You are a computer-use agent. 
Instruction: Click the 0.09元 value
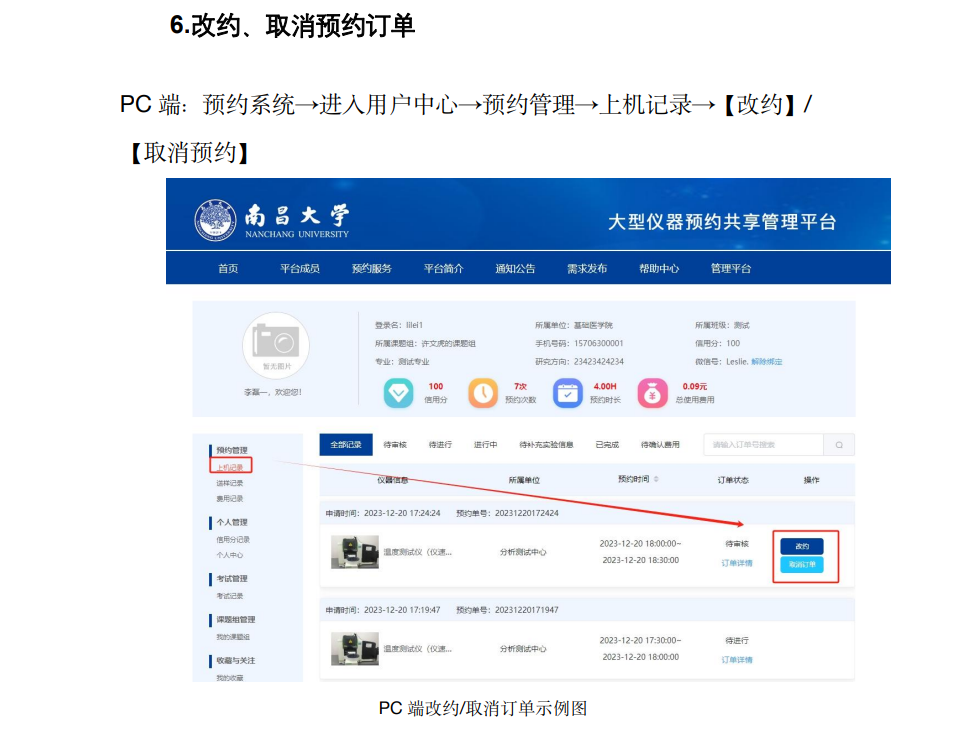tap(695, 387)
